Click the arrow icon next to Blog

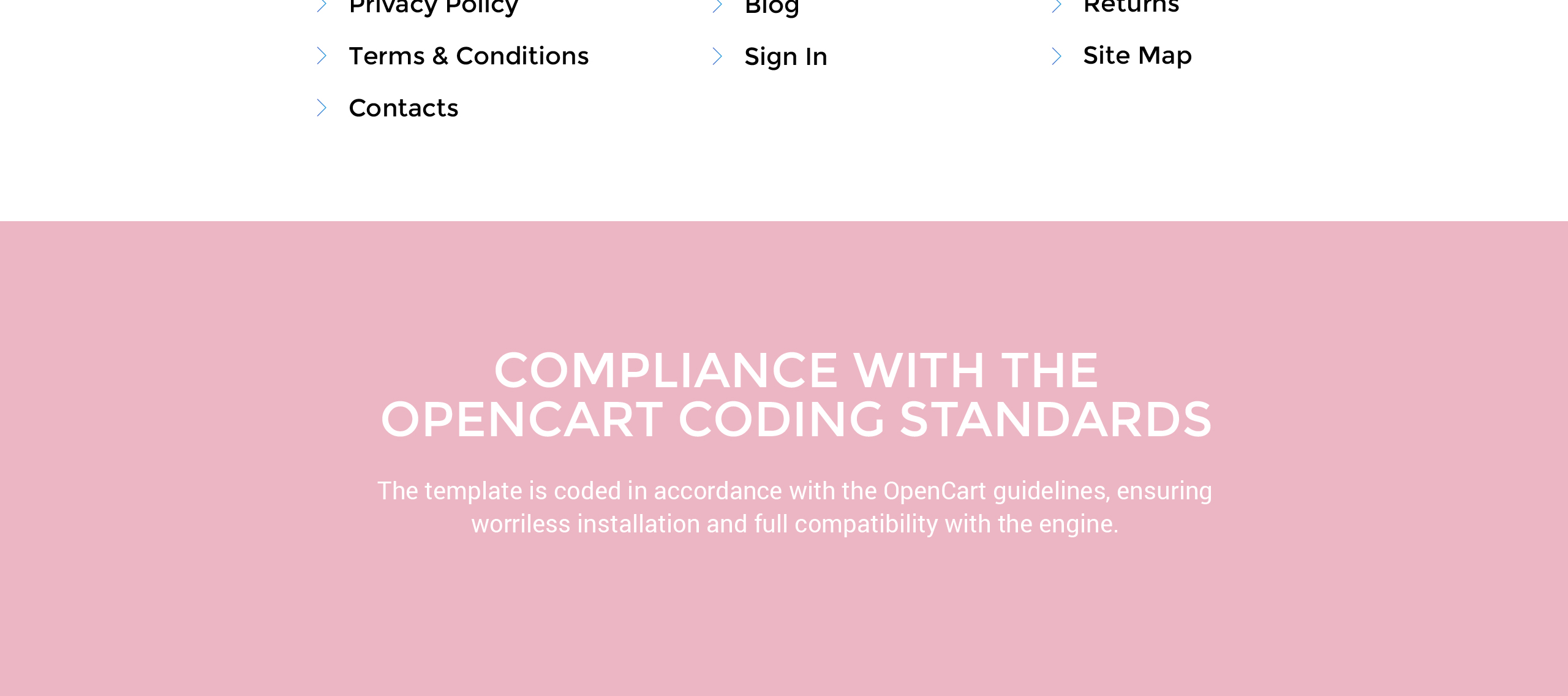click(x=717, y=6)
